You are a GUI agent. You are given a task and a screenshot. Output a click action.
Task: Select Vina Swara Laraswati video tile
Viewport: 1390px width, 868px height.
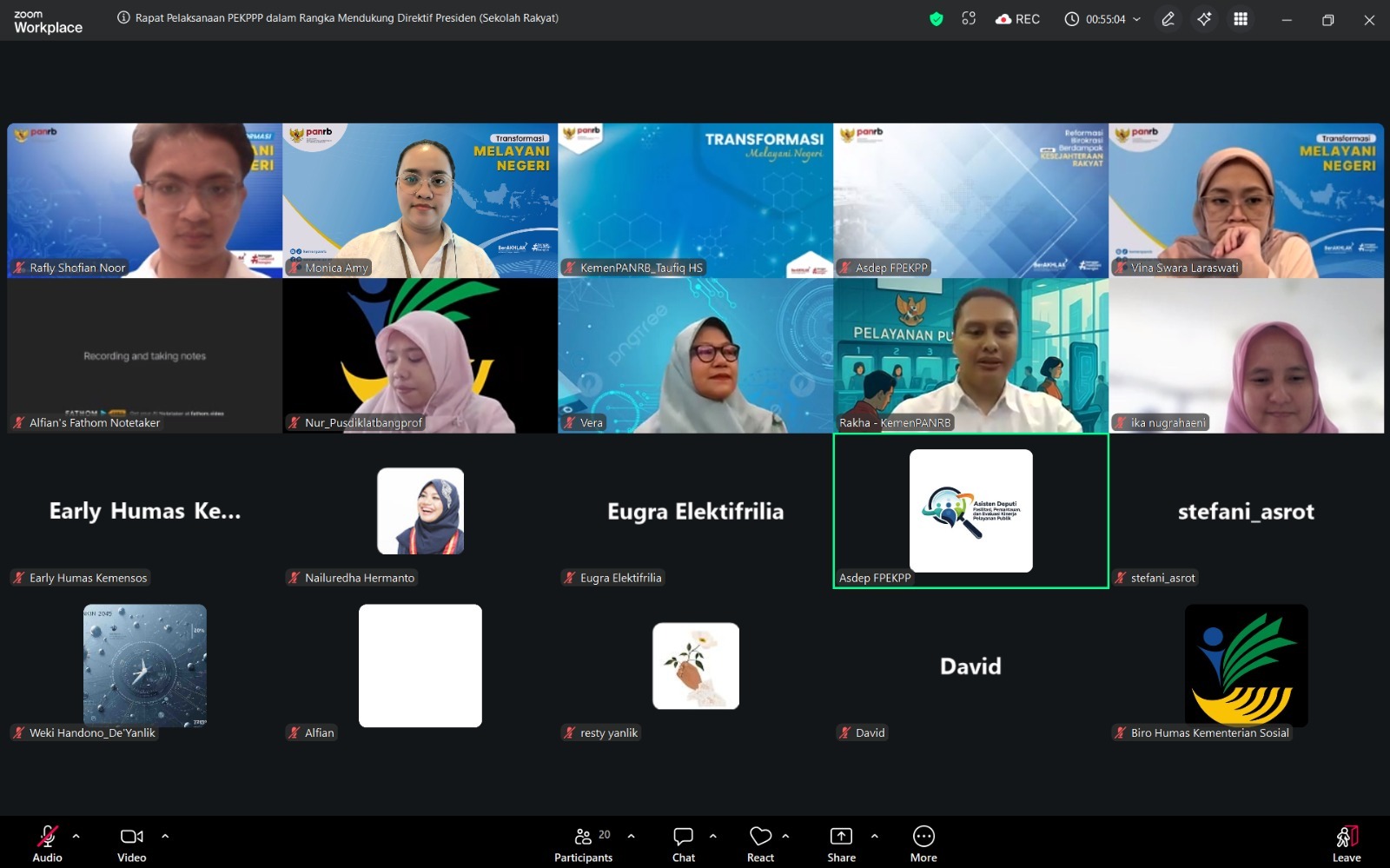pyautogui.click(x=1247, y=201)
